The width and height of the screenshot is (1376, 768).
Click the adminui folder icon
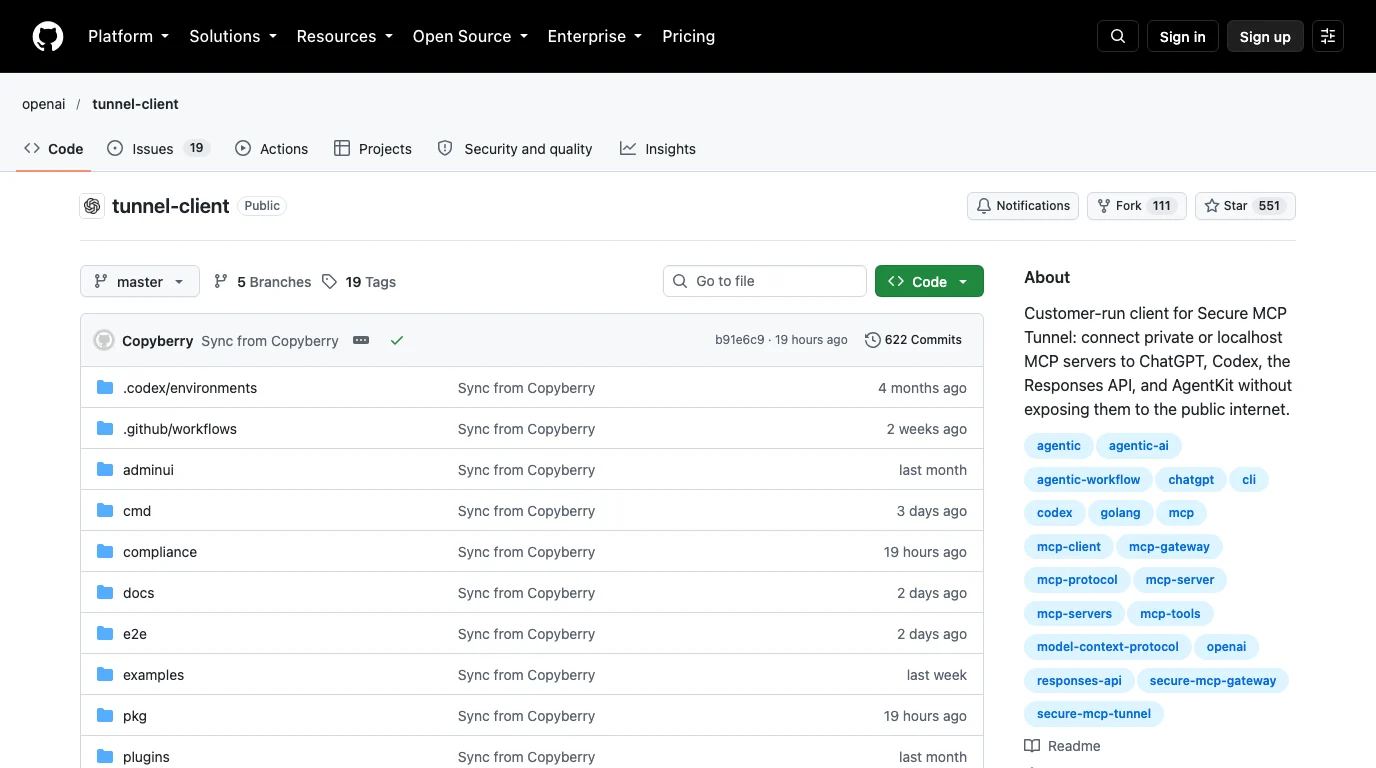105,470
